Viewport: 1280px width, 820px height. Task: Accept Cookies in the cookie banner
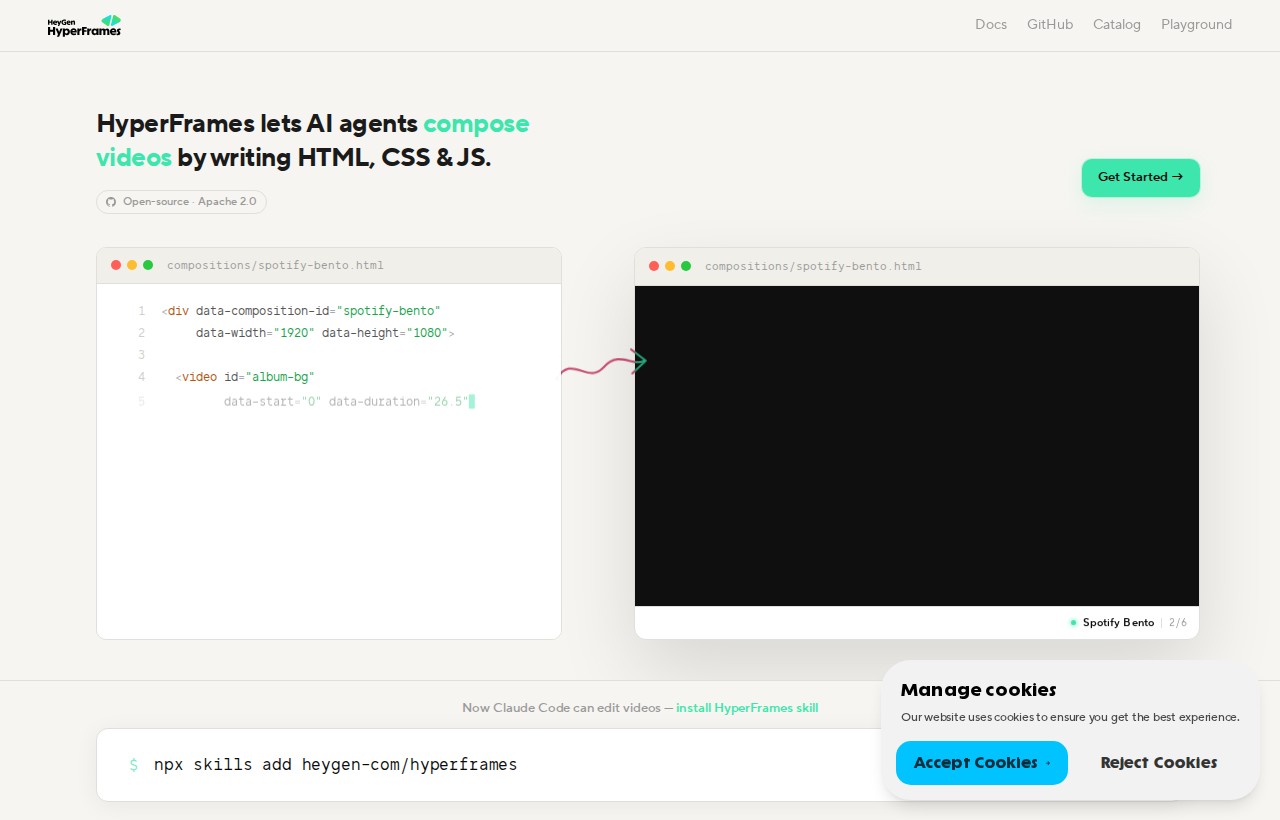point(982,763)
